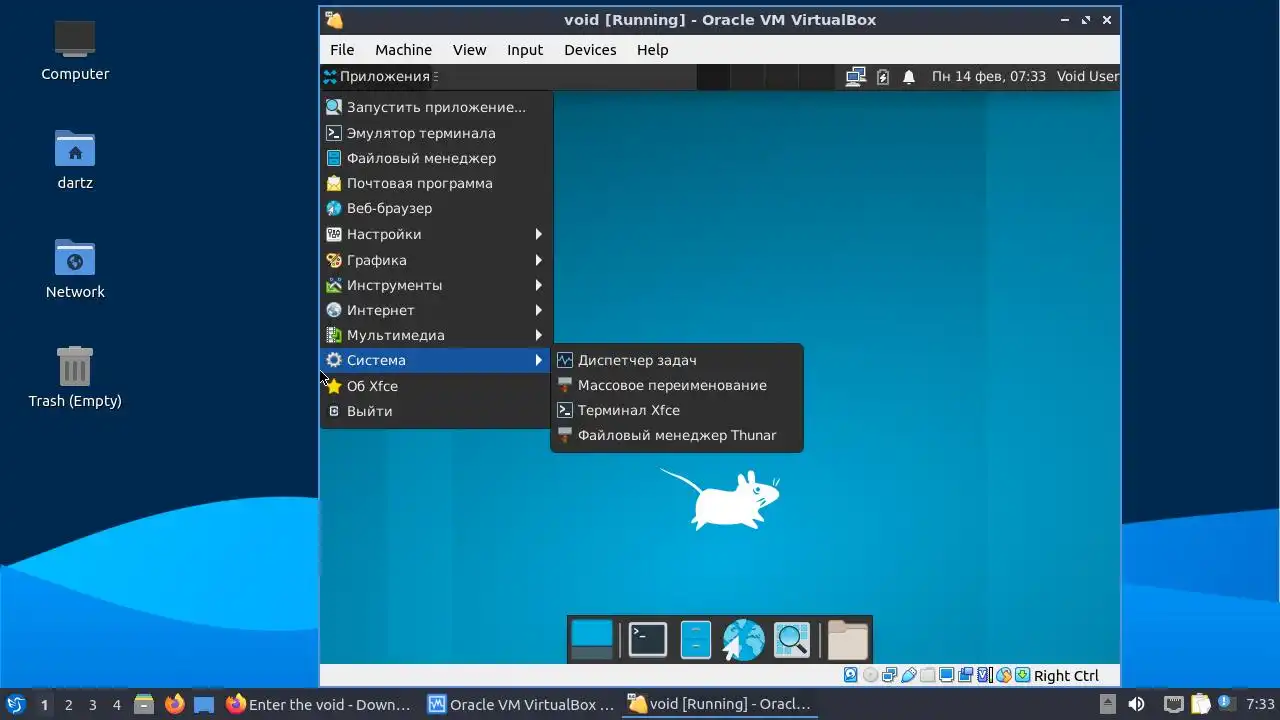The image size is (1280, 720).
Task: Choose Выйти to log out
Action: coord(436,411)
